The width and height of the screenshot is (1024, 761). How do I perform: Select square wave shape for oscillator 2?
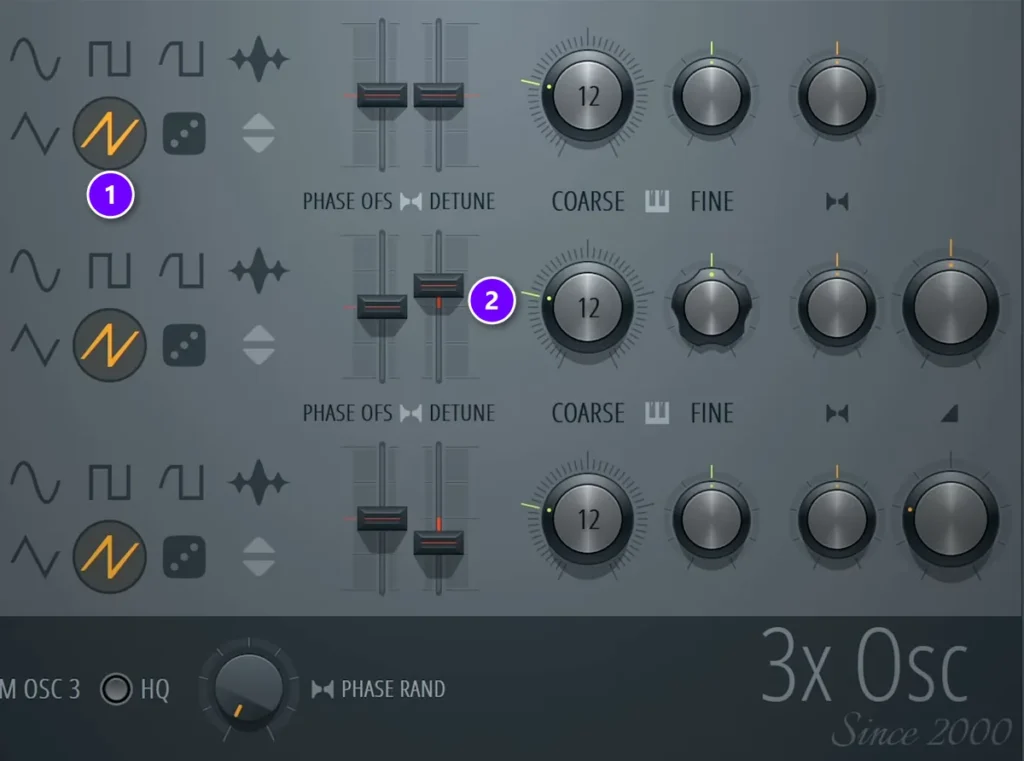109,270
